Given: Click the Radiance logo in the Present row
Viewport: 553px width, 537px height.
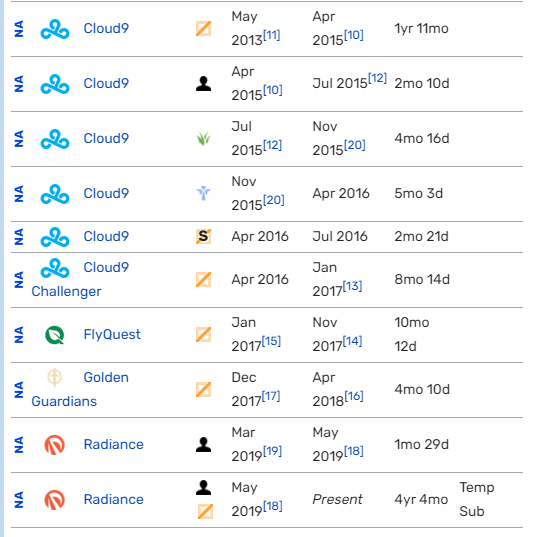Looking at the screenshot, I should pyautogui.click(x=55, y=500).
